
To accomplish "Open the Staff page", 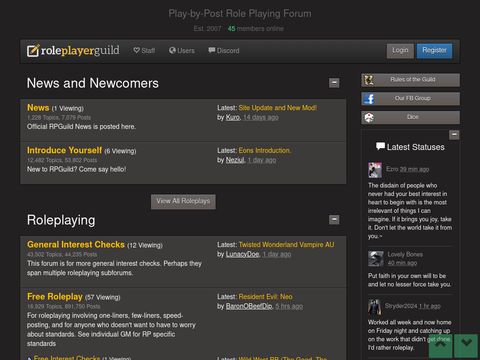I will pyautogui.click(x=144, y=51).
